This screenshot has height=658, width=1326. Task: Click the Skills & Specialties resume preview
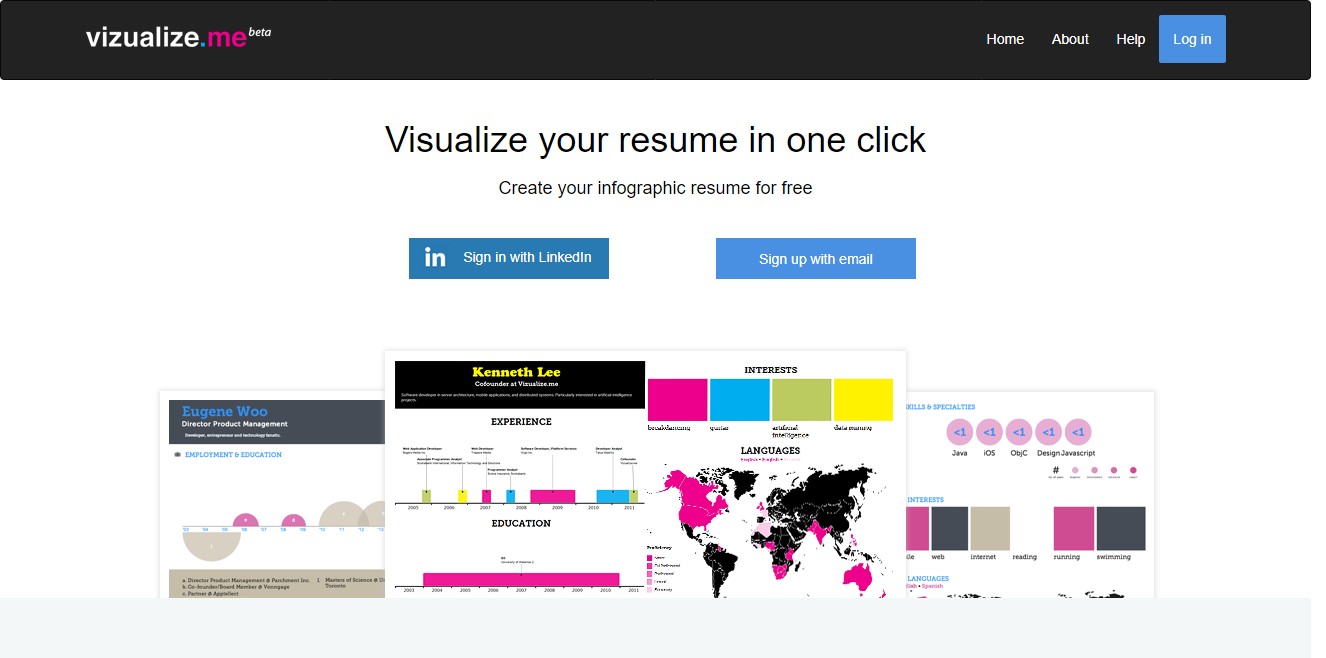tap(1030, 495)
